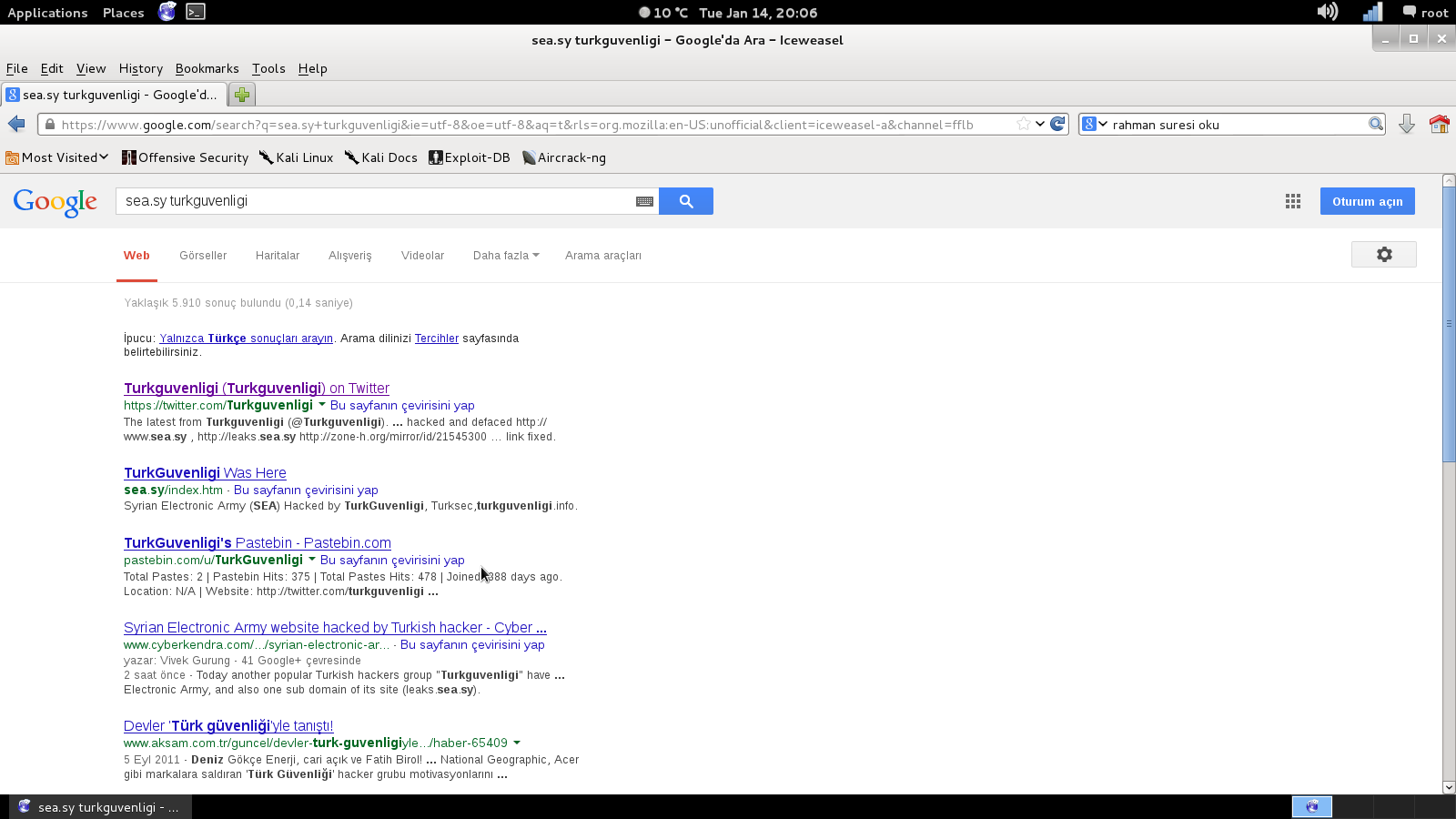
Task: Click the clock showing Tue Jan 14, 20:06
Action: click(758, 13)
